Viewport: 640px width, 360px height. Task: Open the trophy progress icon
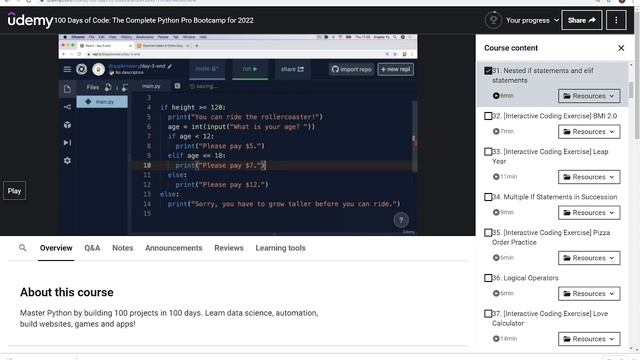coord(493,20)
